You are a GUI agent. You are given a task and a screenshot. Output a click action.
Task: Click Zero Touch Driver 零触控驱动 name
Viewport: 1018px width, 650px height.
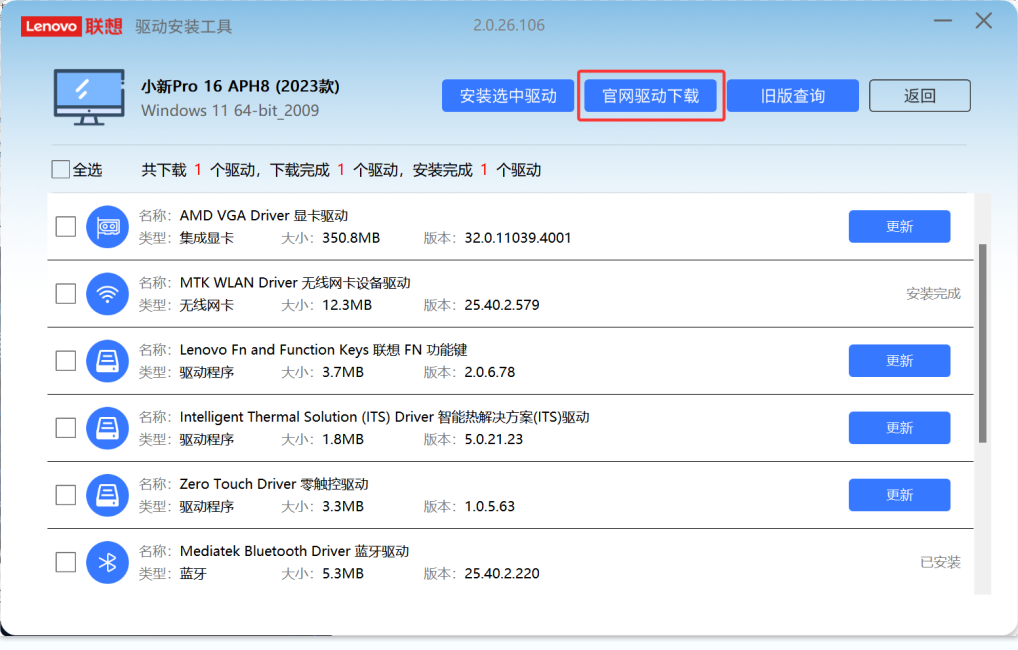pyautogui.click(x=274, y=484)
